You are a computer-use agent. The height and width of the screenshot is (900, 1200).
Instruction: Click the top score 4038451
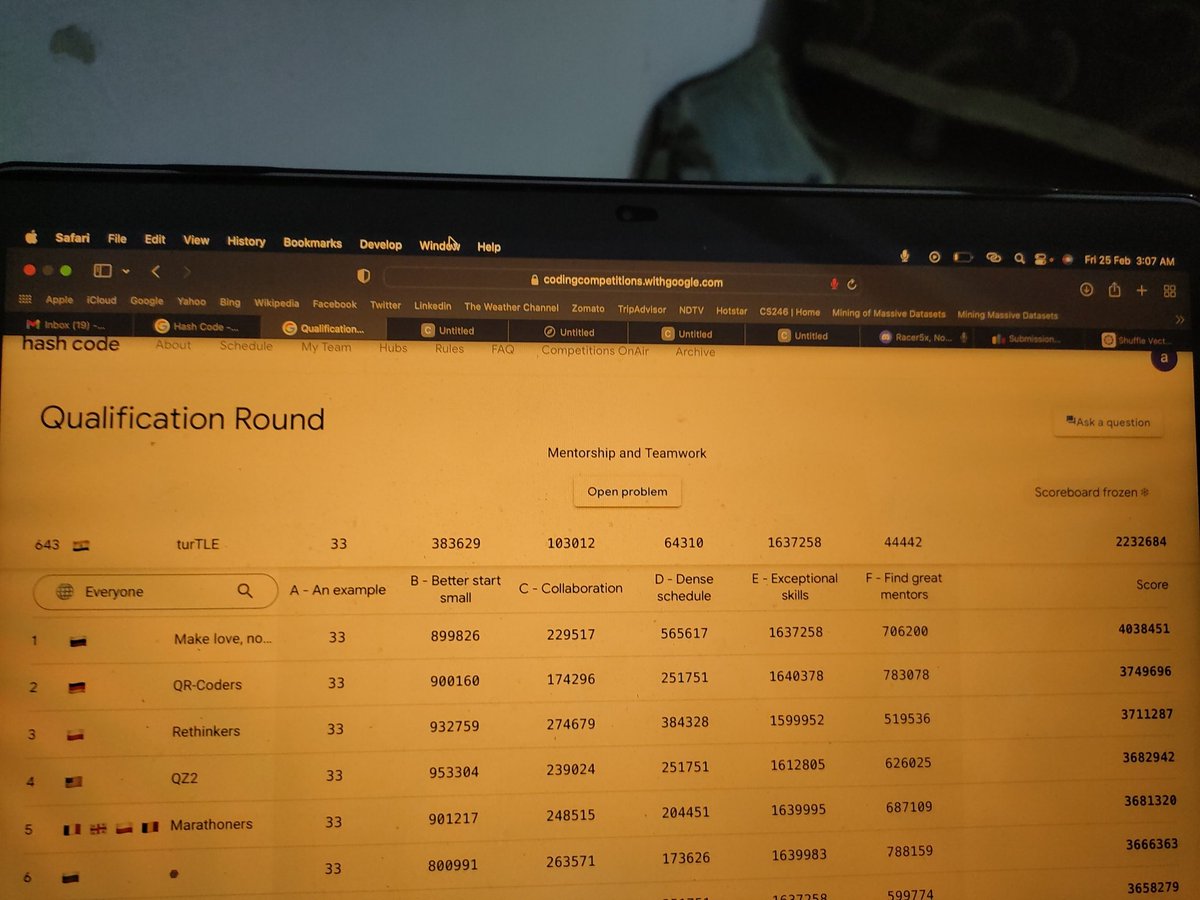pyautogui.click(x=1144, y=630)
